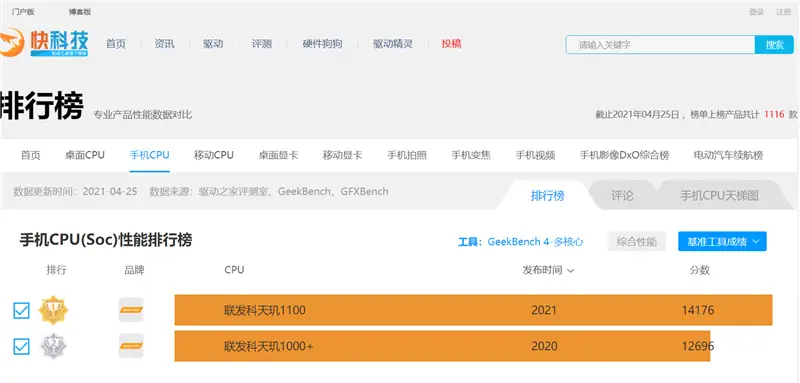Click the release year 2020 cell

click(x=544, y=346)
